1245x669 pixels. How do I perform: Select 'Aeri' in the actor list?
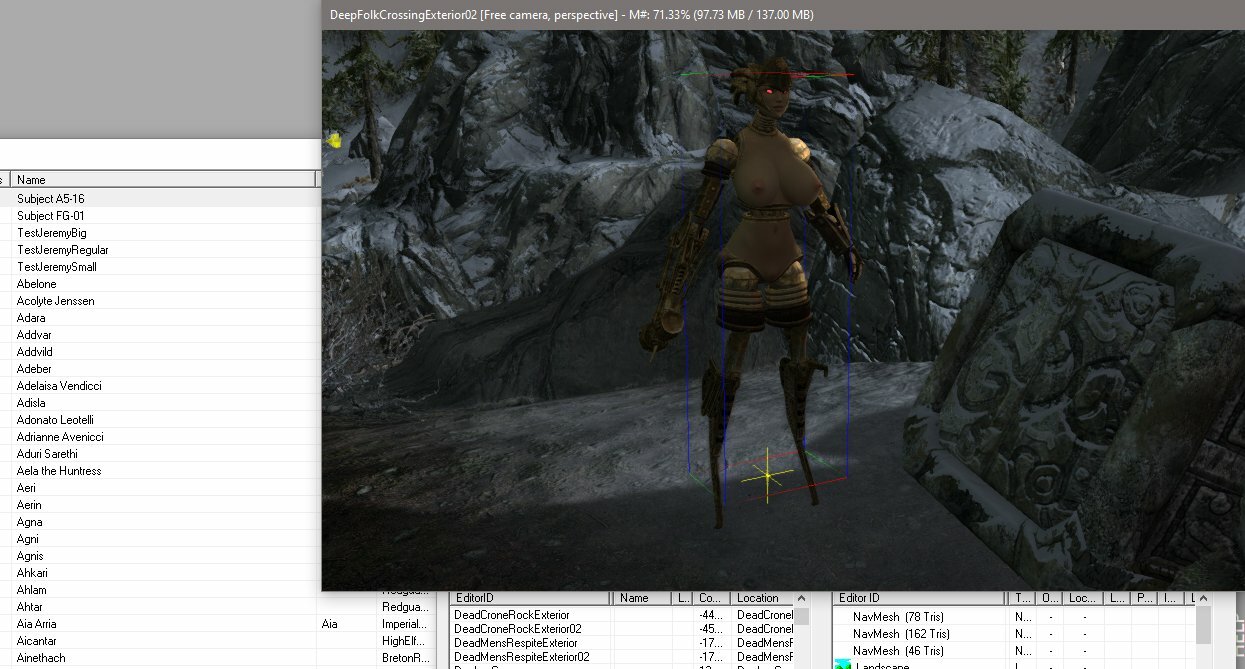(26, 488)
